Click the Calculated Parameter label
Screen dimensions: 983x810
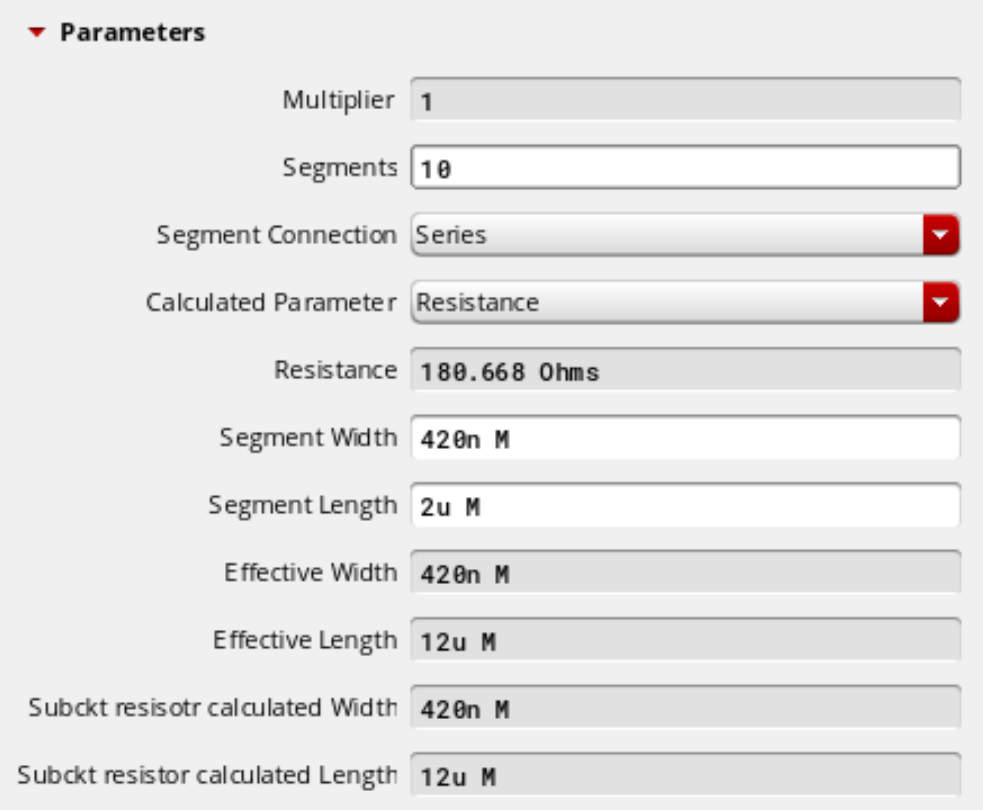click(x=271, y=303)
